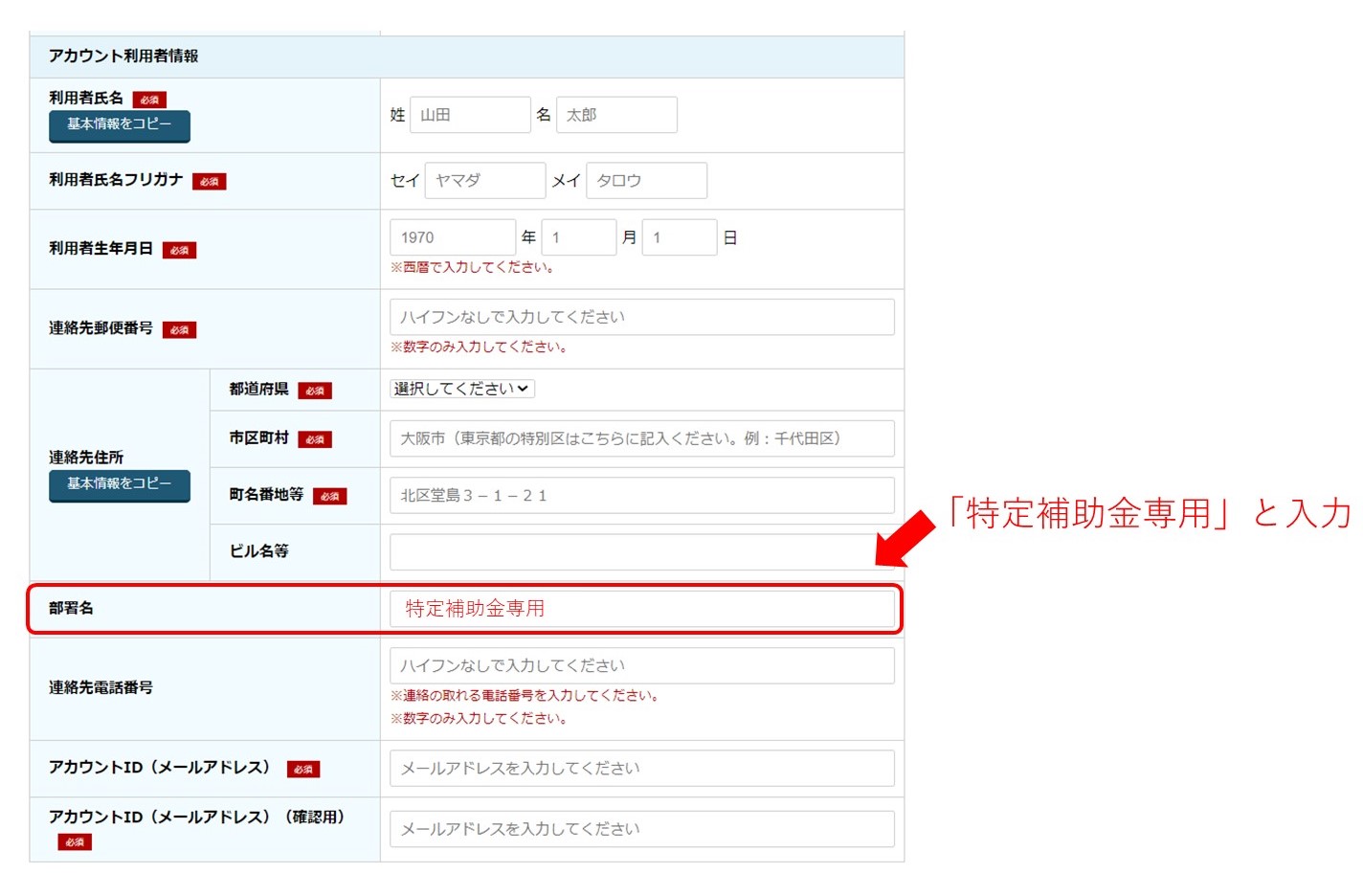Focus the セイ furigana field
Screen dimensions: 1363x896
[484, 180]
